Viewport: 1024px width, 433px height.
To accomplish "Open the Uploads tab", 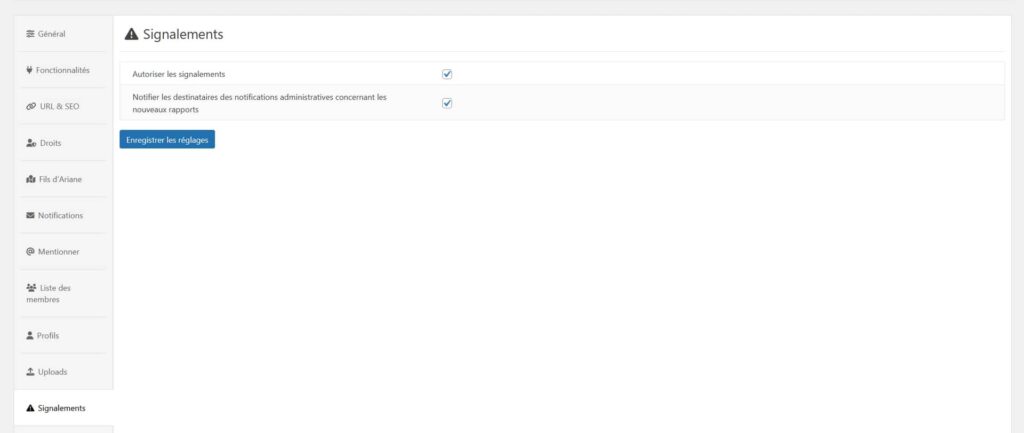I will tap(63, 372).
